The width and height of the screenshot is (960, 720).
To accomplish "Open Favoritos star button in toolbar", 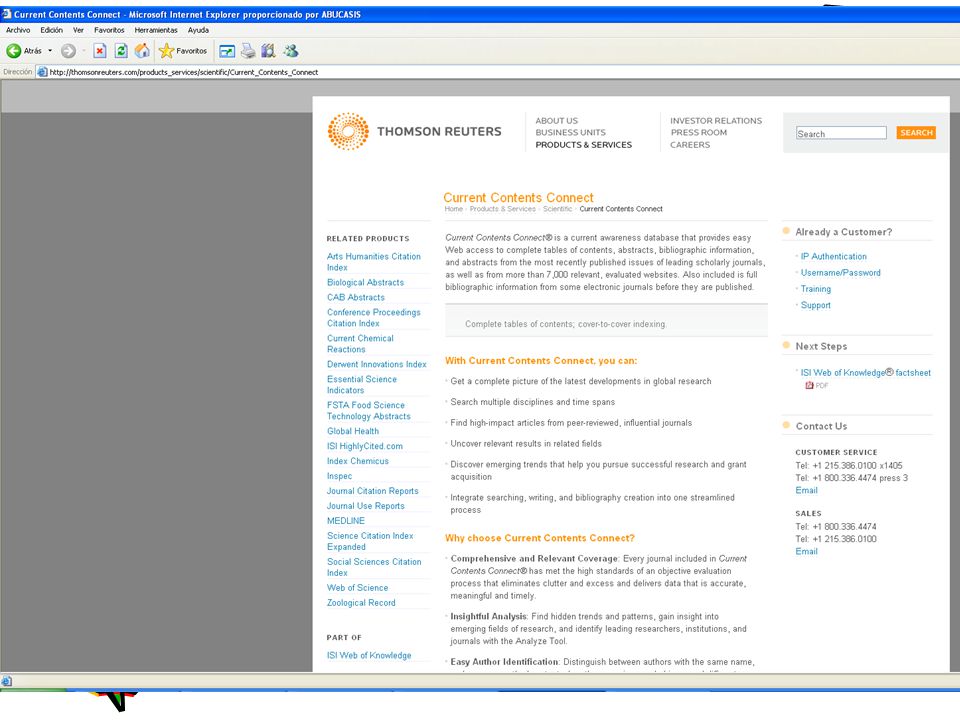I will coord(183,51).
